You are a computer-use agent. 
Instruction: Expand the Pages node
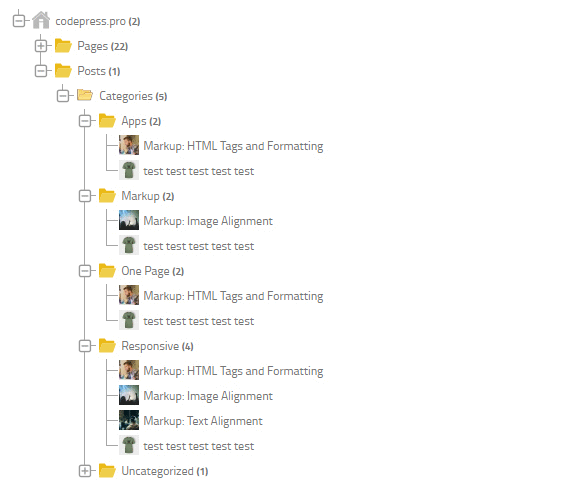(40, 46)
